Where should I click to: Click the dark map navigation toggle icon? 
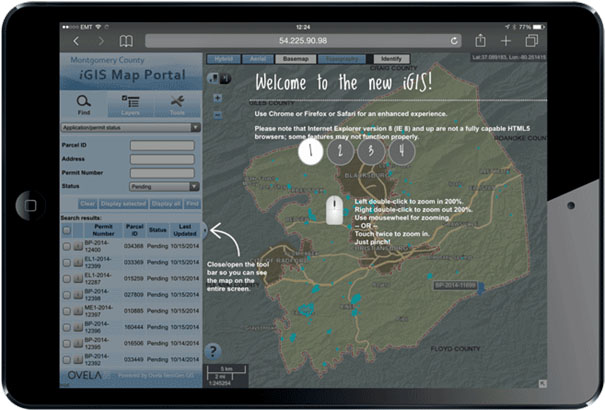226,79
